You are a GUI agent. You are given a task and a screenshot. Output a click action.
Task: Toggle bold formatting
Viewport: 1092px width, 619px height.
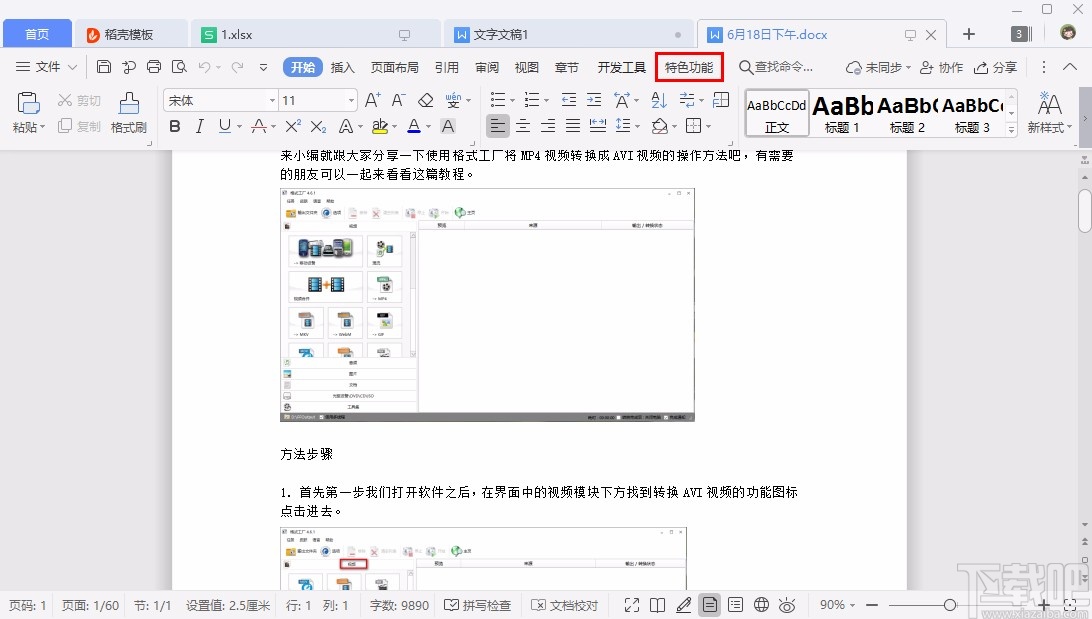point(174,125)
